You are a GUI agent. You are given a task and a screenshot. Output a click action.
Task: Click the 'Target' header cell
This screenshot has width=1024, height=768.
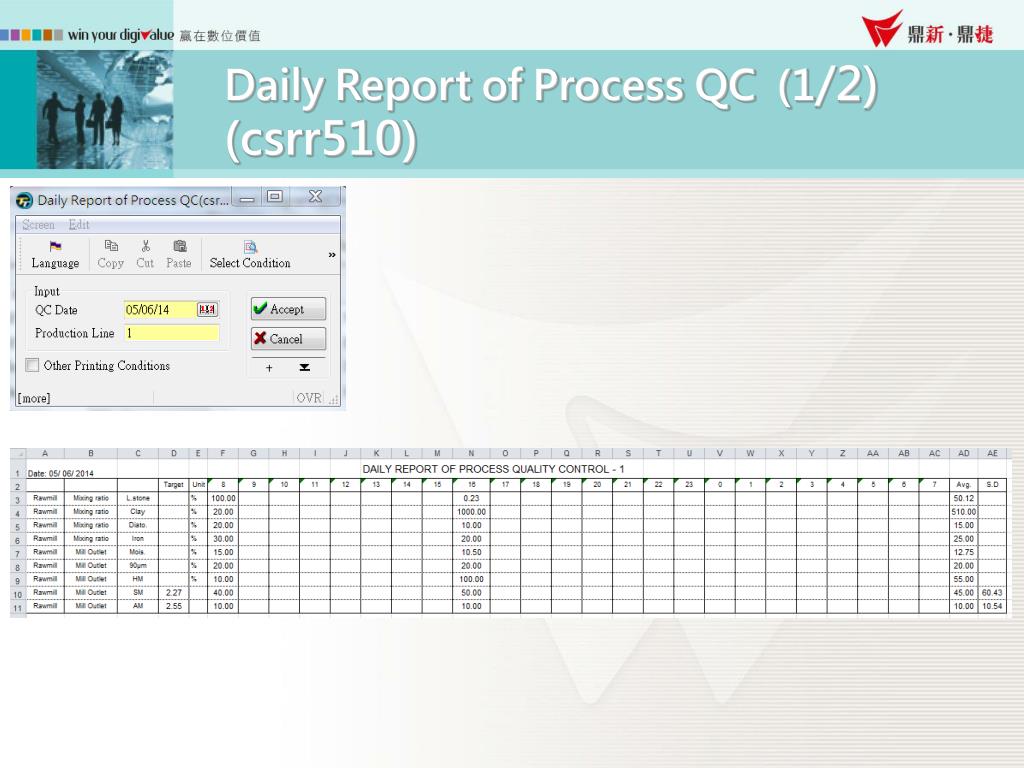[174, 485]
